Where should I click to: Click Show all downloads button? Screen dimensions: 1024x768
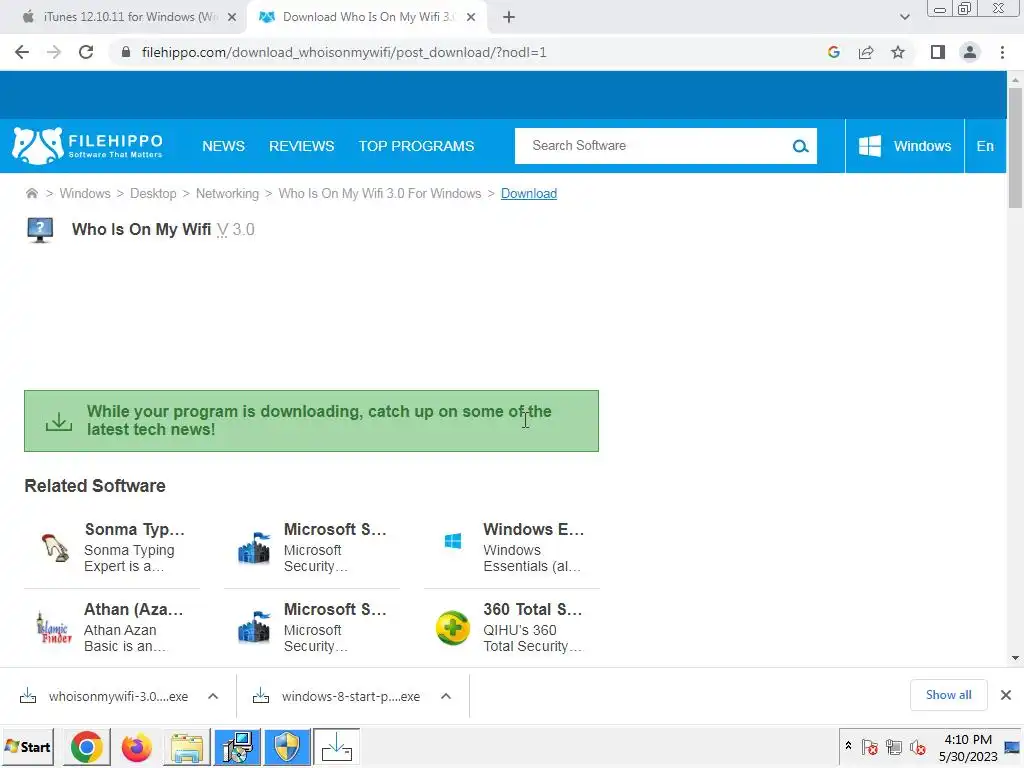[x=948, y=695]
